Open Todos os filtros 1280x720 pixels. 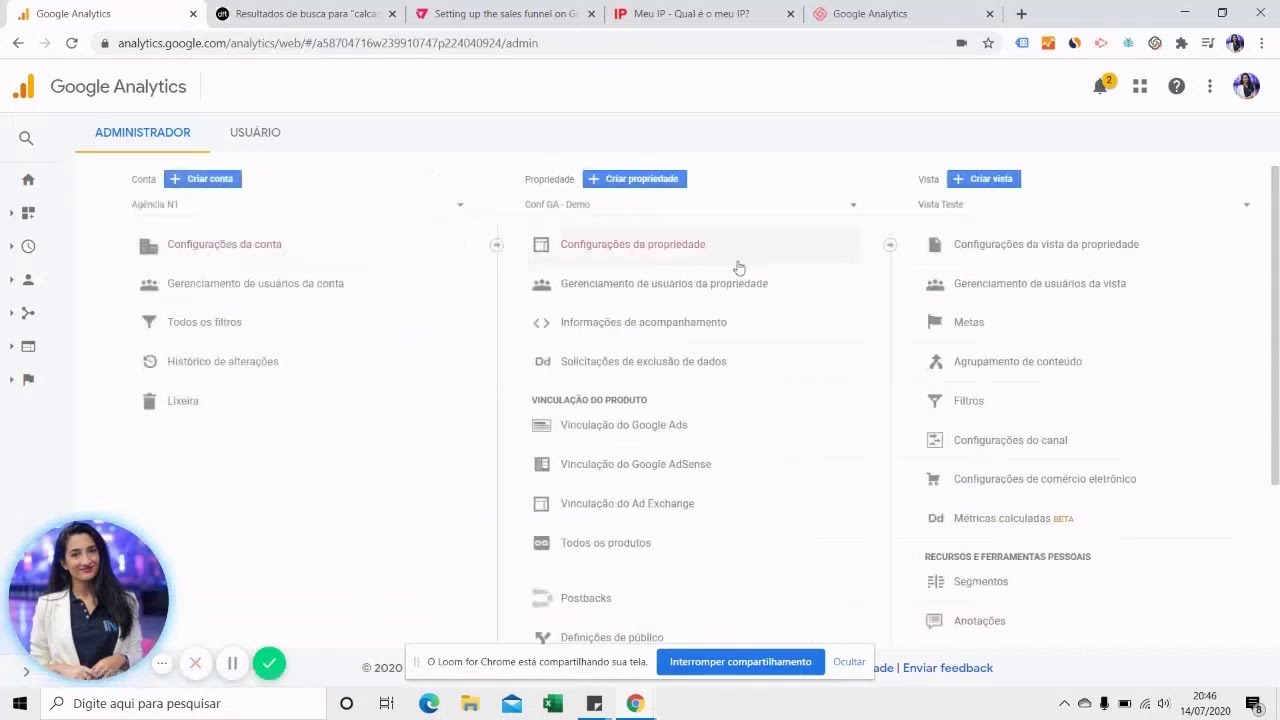pyautogui.click(x=204, y=322)
